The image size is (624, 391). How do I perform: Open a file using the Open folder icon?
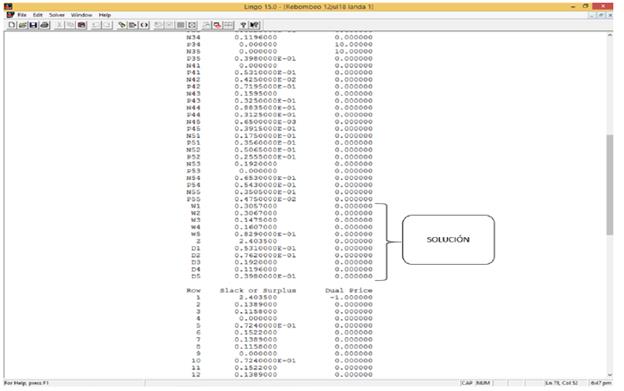(x=23, y=25)
